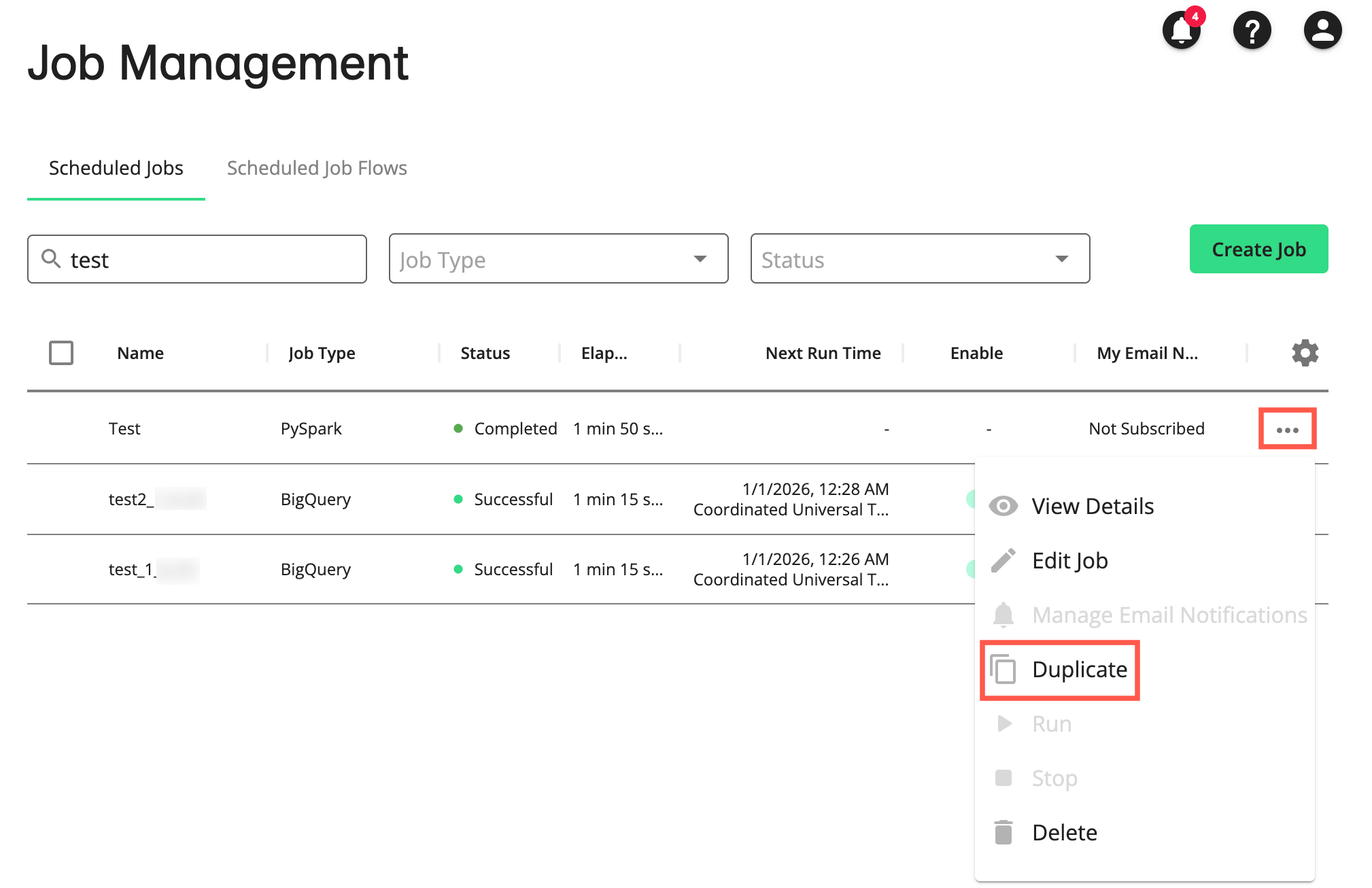Image resolution: width=1372 pixels, height=888 pixels.
Task: Switch to the Scheduled Job Flows tab
Action: click(x=317, y=168)
